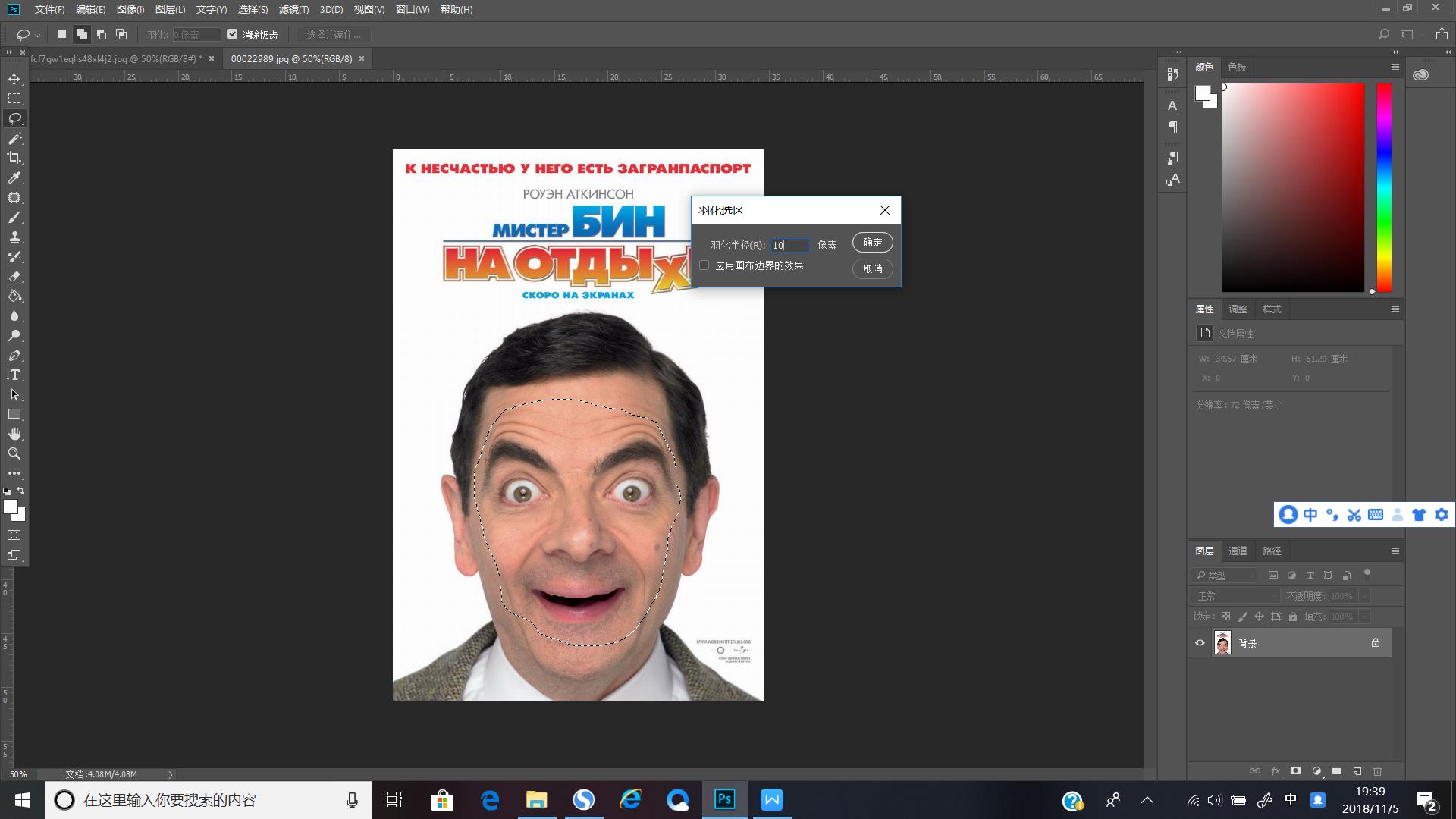Open the 图像(I) menu
This screenshot has width=1456, height=819.
pyautogui.click(x=130, y=9)
